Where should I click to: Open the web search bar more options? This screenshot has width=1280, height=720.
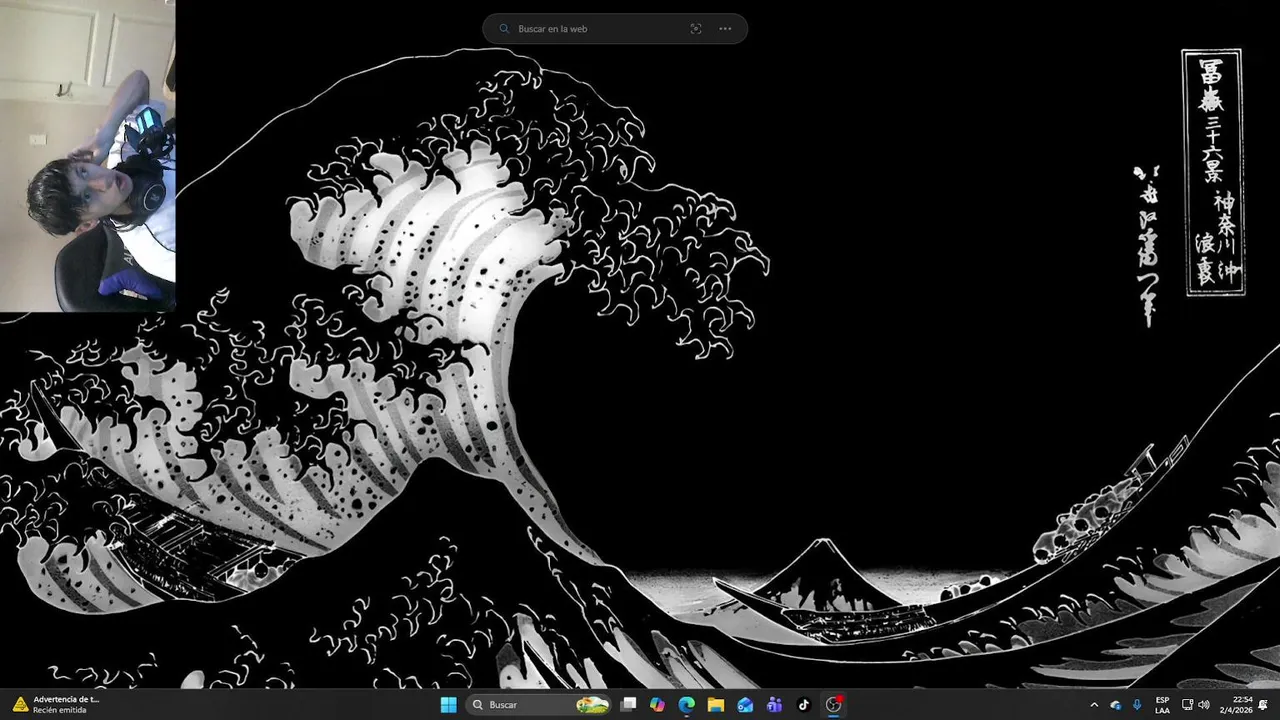tap(725, 29)
